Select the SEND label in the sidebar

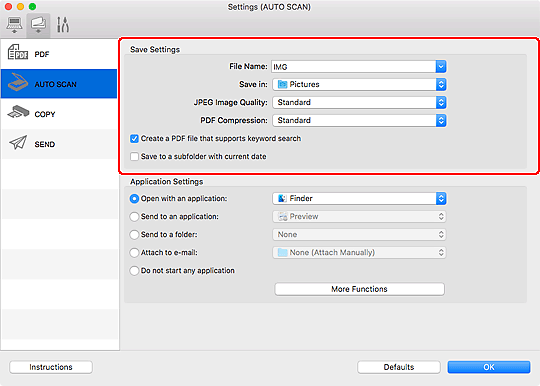pyautogui.click(x=45, y=144)
